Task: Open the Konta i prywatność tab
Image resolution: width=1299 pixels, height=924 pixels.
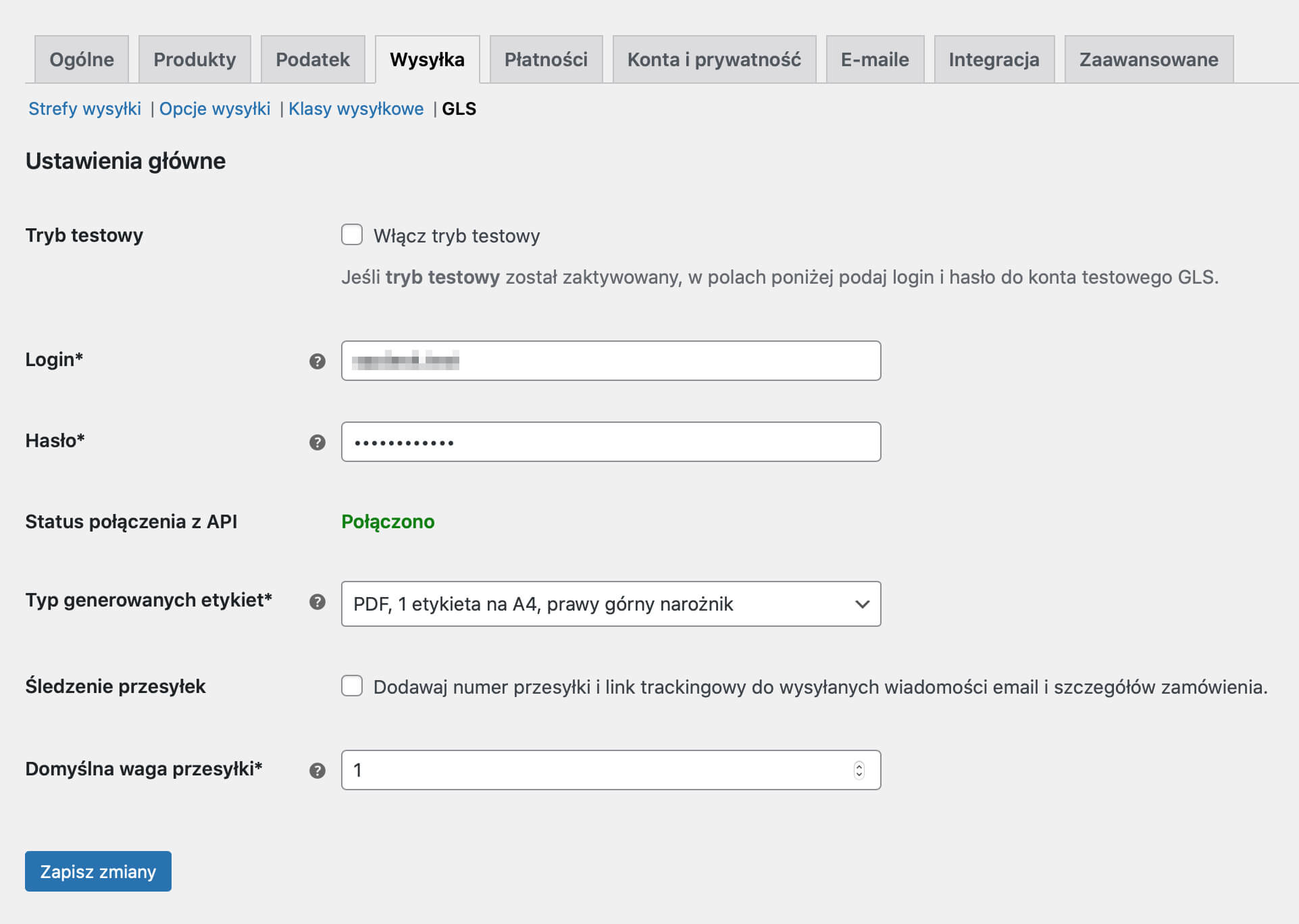Action: [714, 59]
